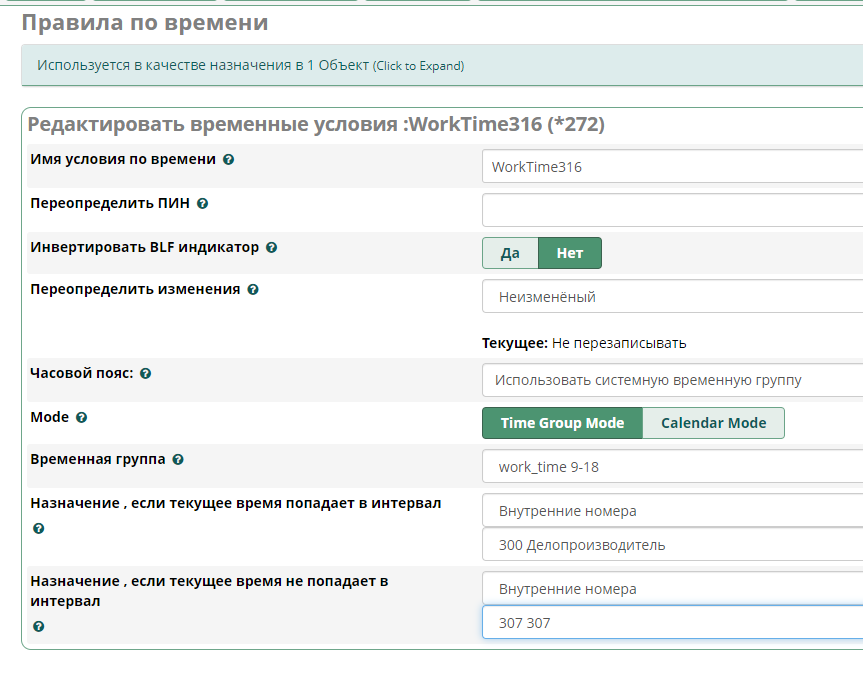Click the WorkTime316 name input field
The image size is (863, 684).
(672, 167)
